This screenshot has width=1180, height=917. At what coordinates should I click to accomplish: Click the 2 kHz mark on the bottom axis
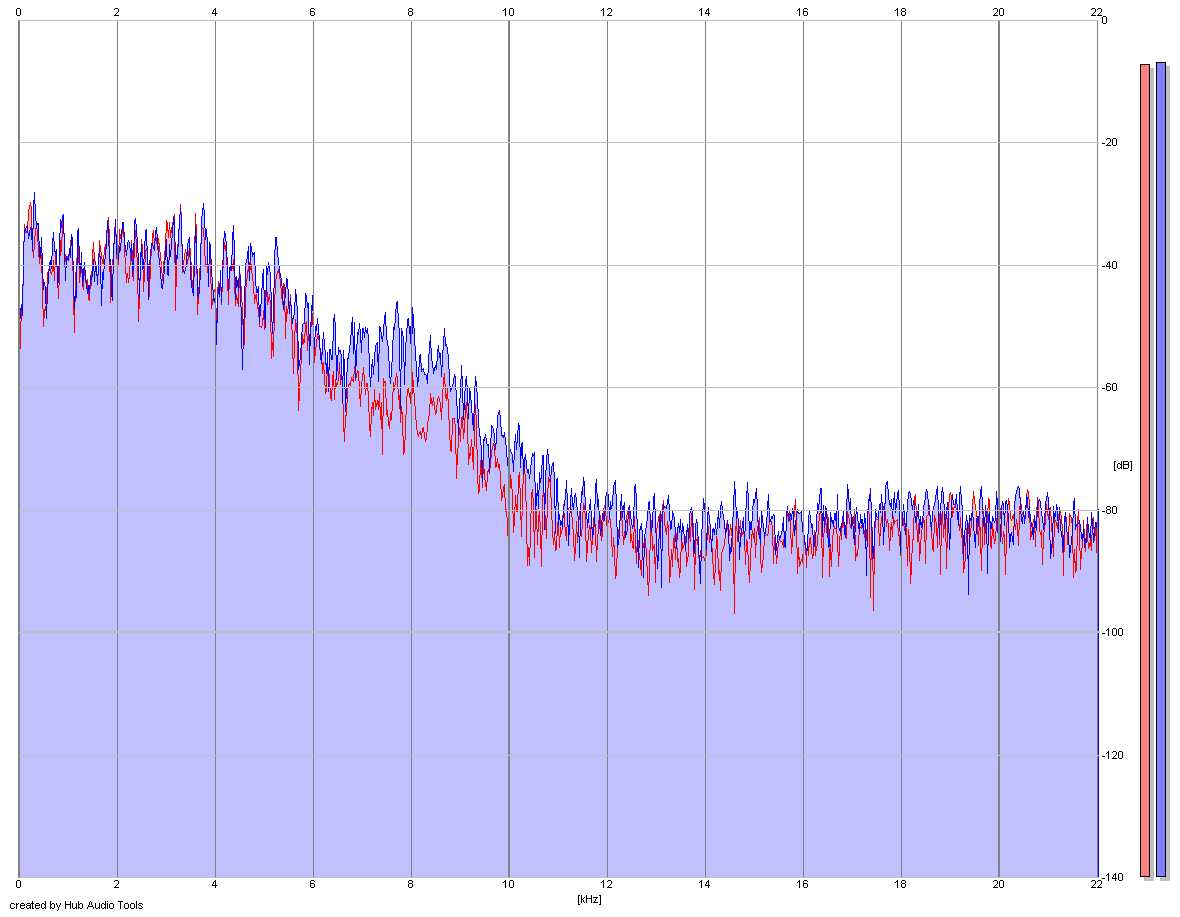(x=117, y=884)
